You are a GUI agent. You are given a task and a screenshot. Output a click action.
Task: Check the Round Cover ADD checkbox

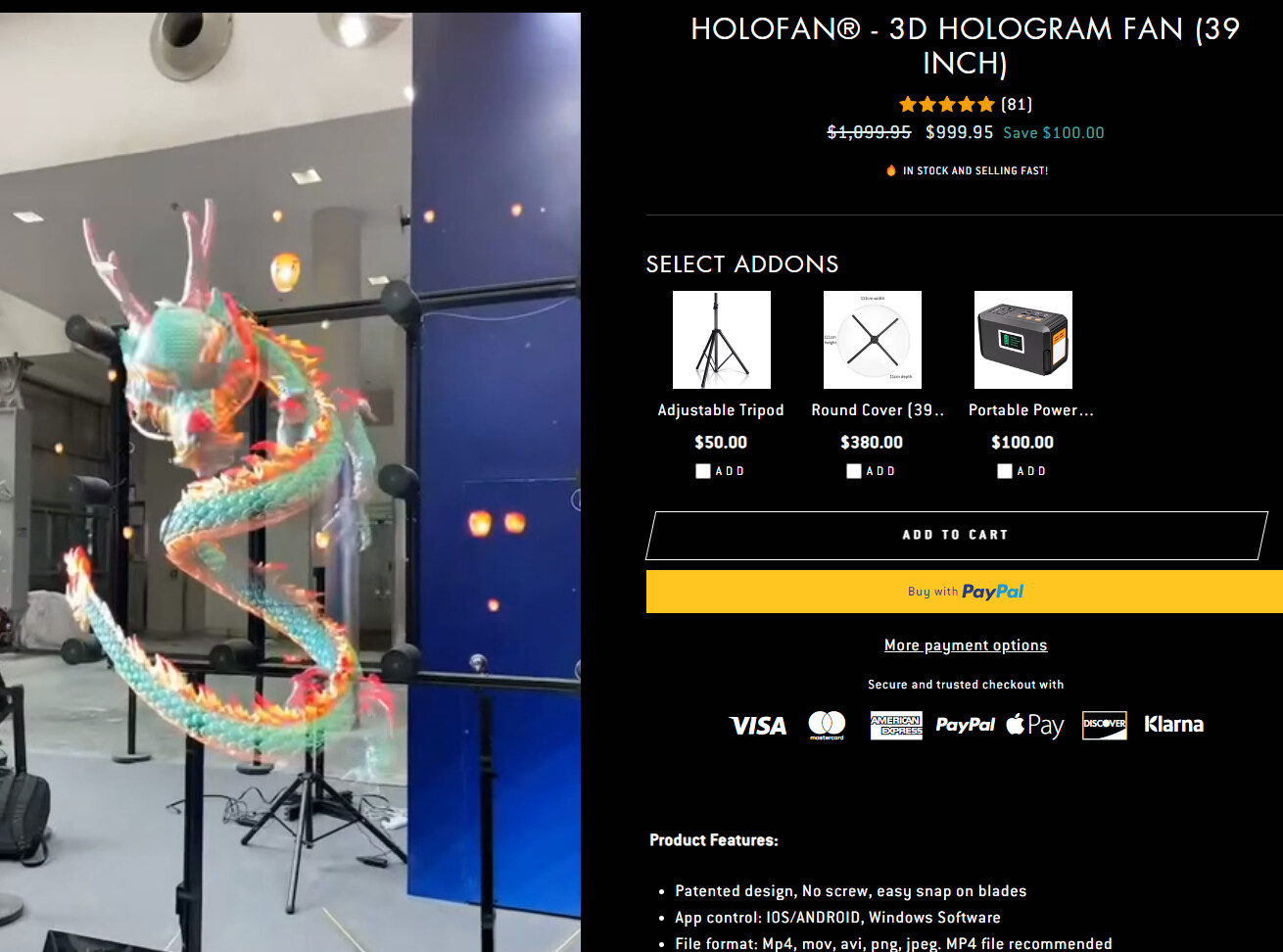pos(854,471)
